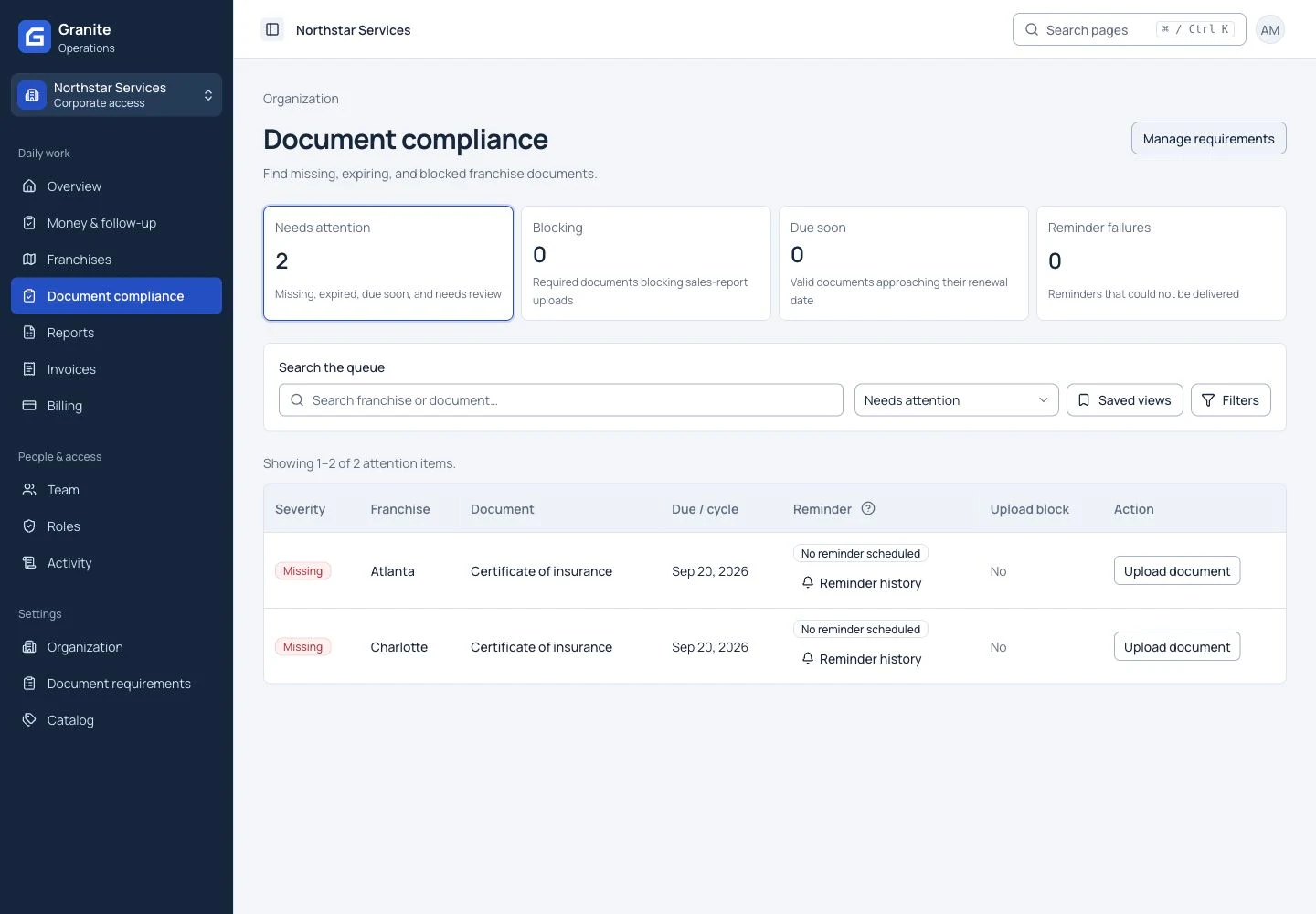
Task: Click the Organization building icon
Action: tap(29, 647)
